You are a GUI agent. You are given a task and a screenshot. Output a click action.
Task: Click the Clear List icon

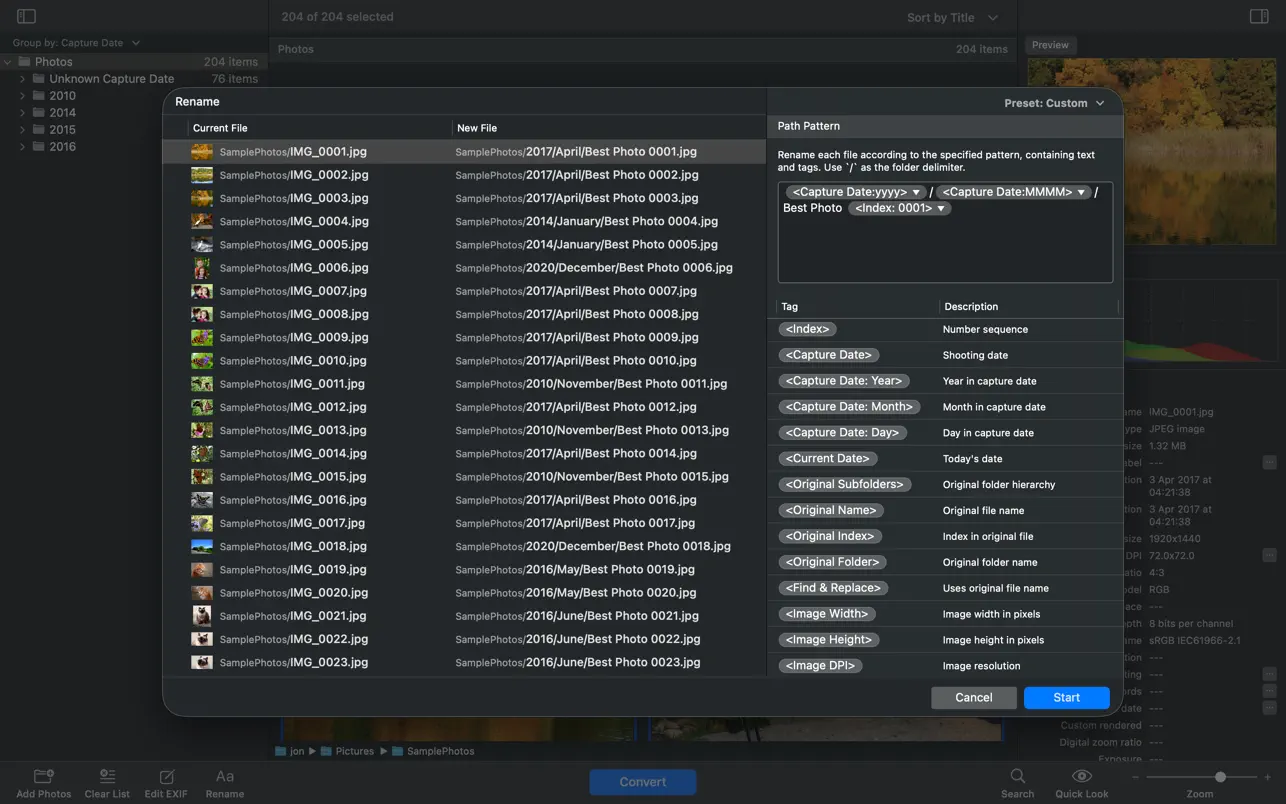tap(107, 777)
